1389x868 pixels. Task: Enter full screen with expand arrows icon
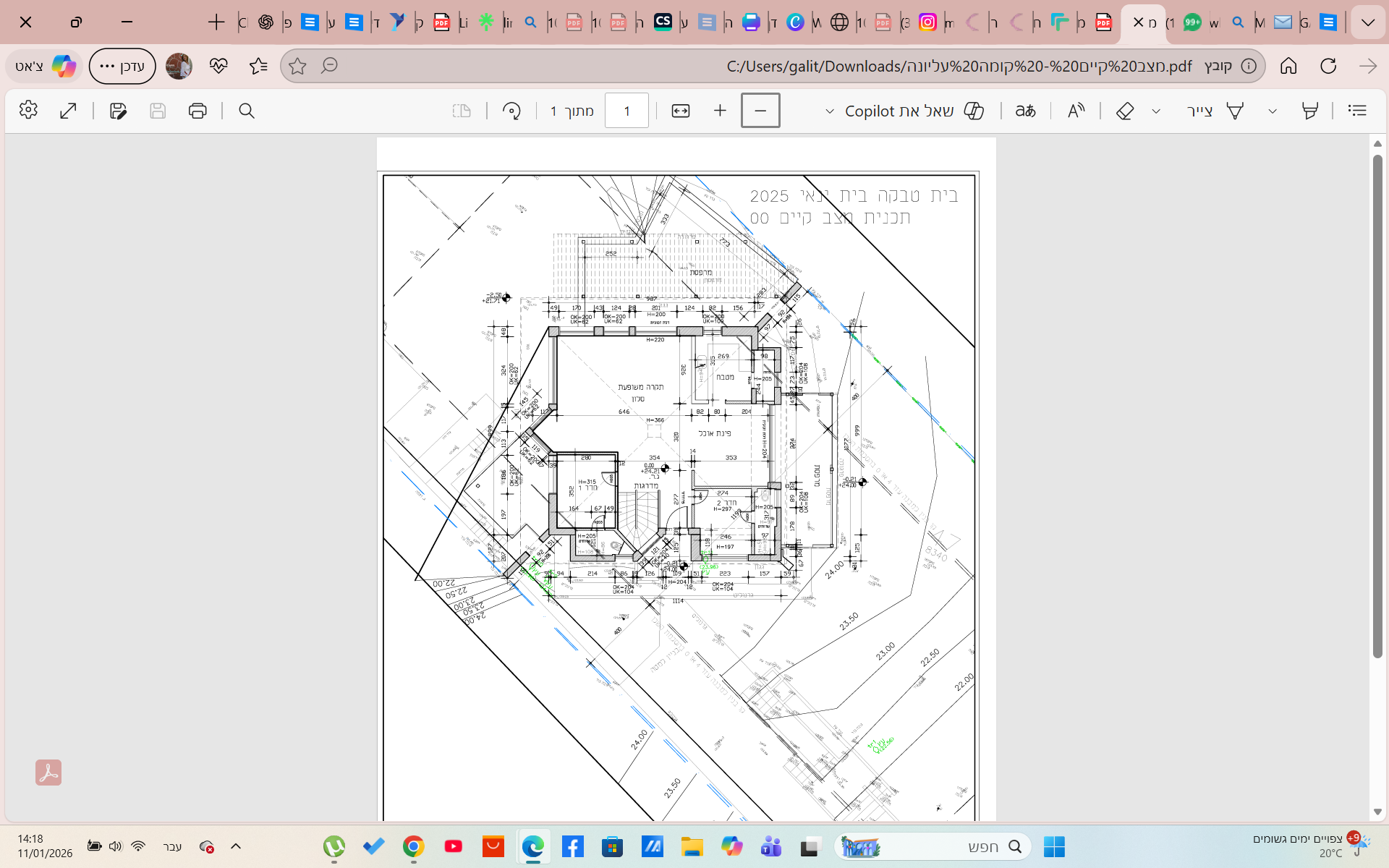(x=68, y=111)
